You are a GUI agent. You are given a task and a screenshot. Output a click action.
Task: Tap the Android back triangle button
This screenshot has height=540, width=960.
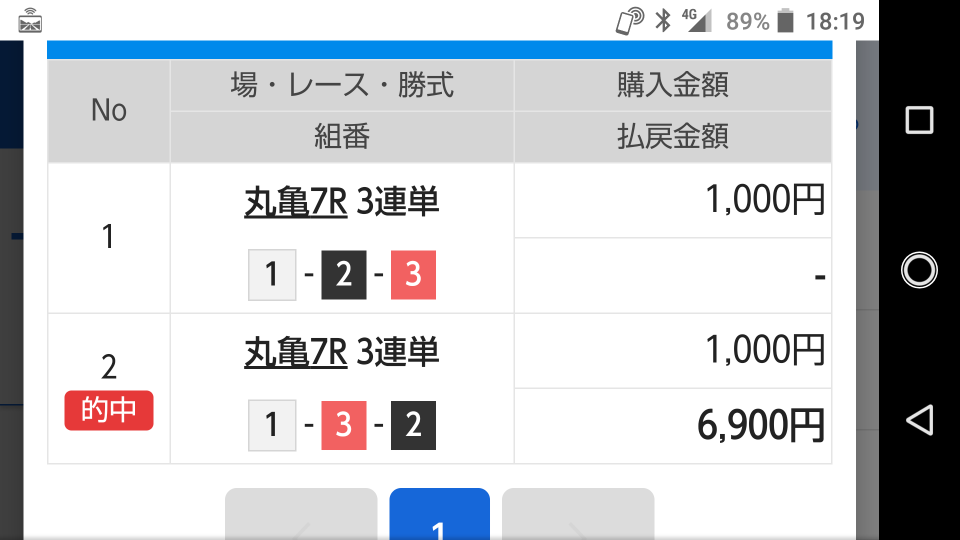(919, 420)
